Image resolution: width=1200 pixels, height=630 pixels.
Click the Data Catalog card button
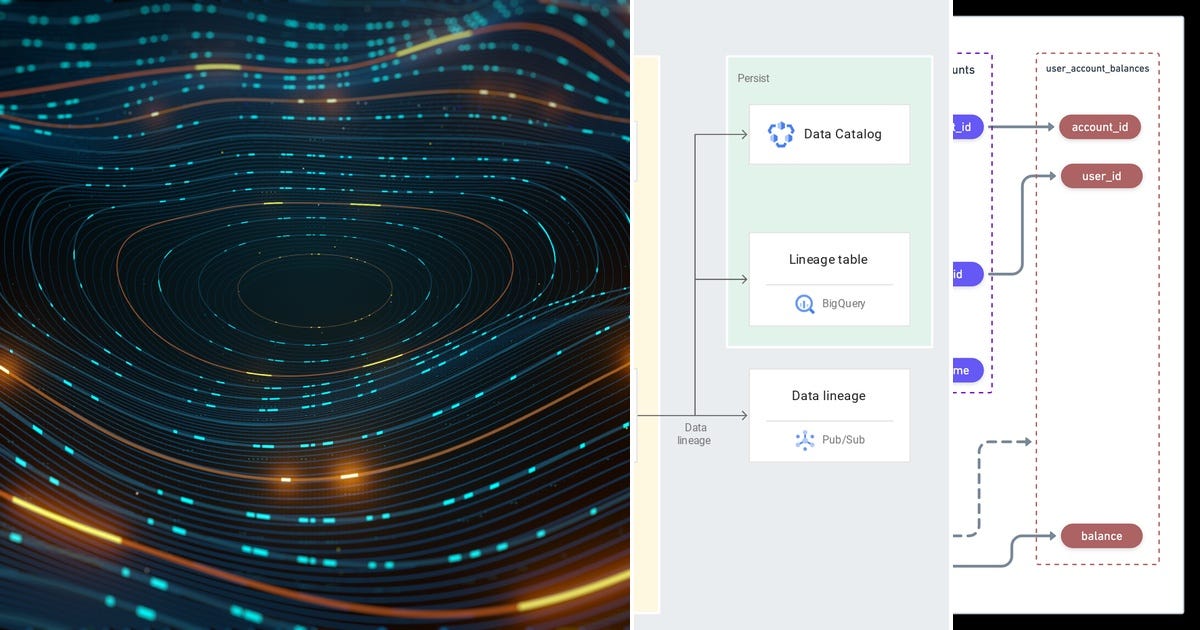coord(828,134)
